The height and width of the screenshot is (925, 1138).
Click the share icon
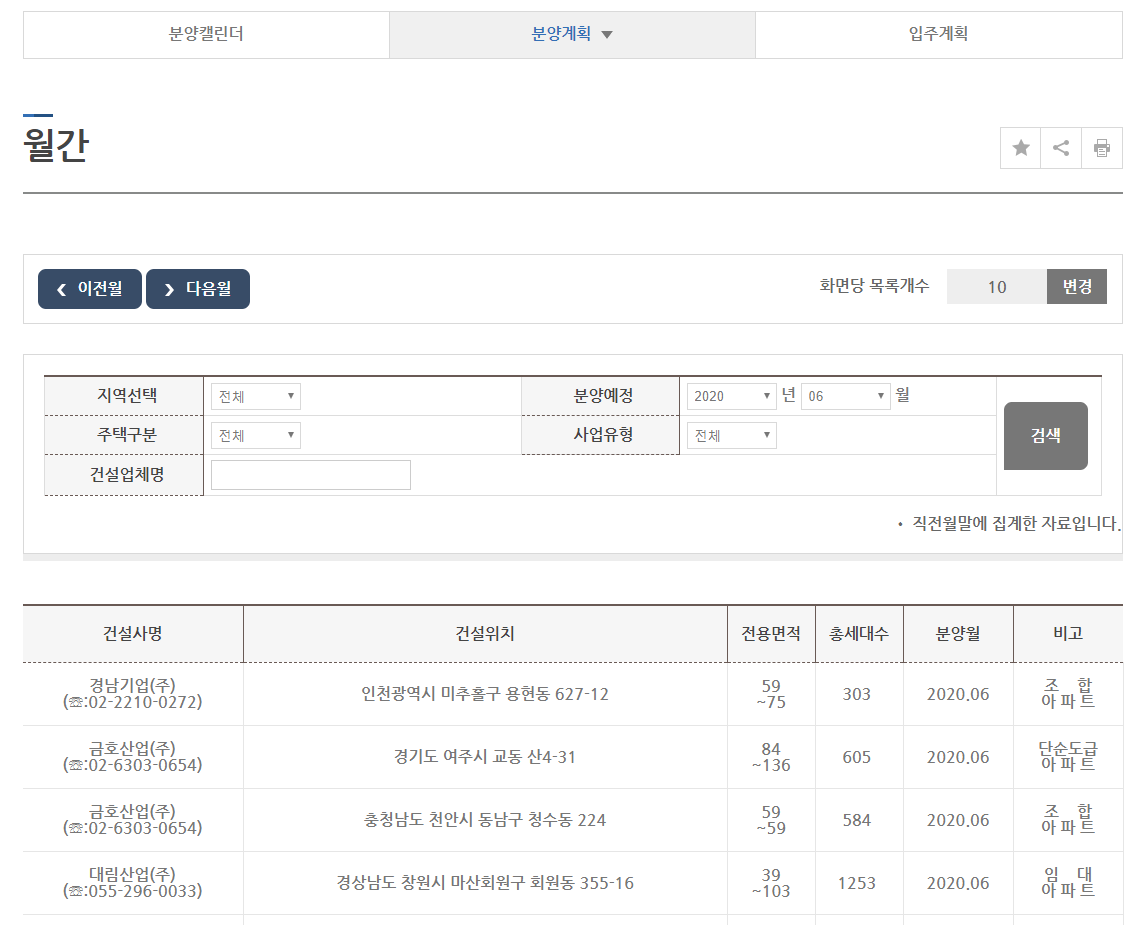(x=1061, y=148)
